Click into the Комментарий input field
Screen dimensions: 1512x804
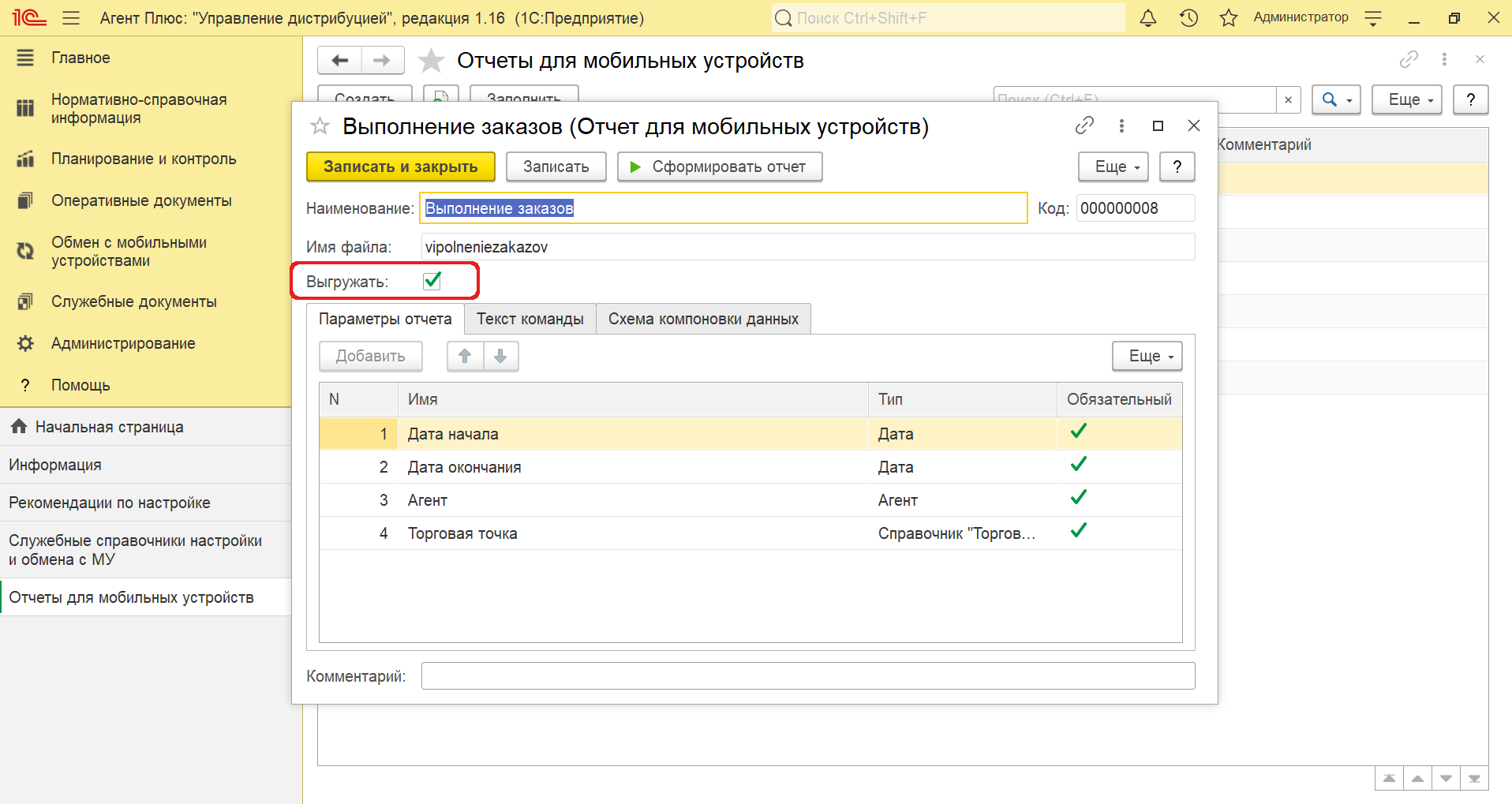click(x=807, y=676)
